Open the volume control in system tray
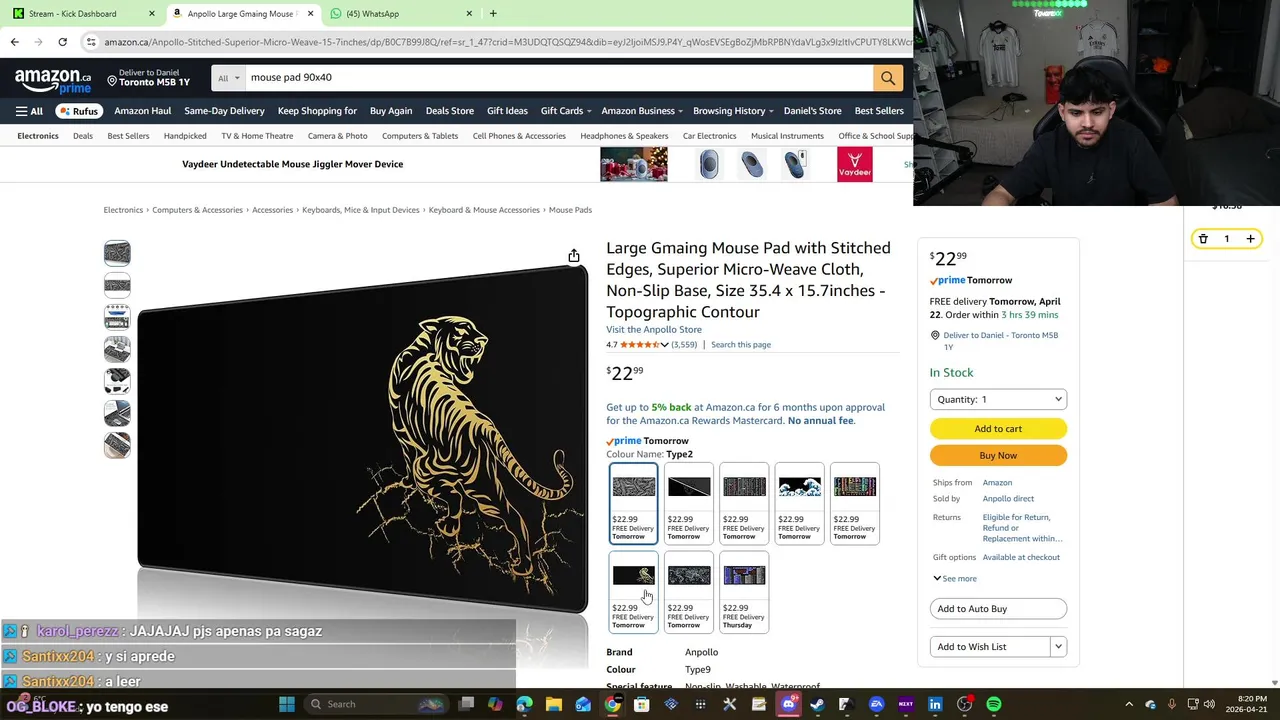1280x720 pixels. (x=1210, y=704)
